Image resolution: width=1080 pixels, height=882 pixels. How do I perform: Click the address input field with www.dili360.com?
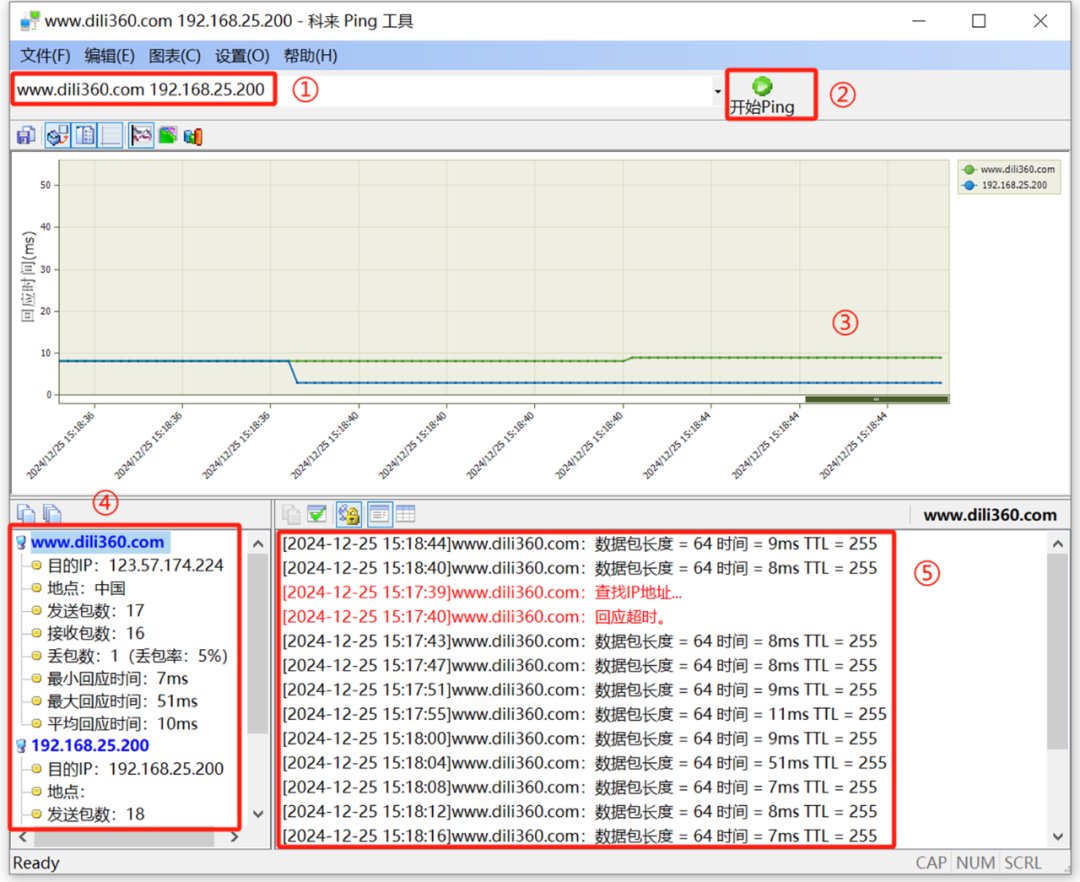(x=142, y=90)
